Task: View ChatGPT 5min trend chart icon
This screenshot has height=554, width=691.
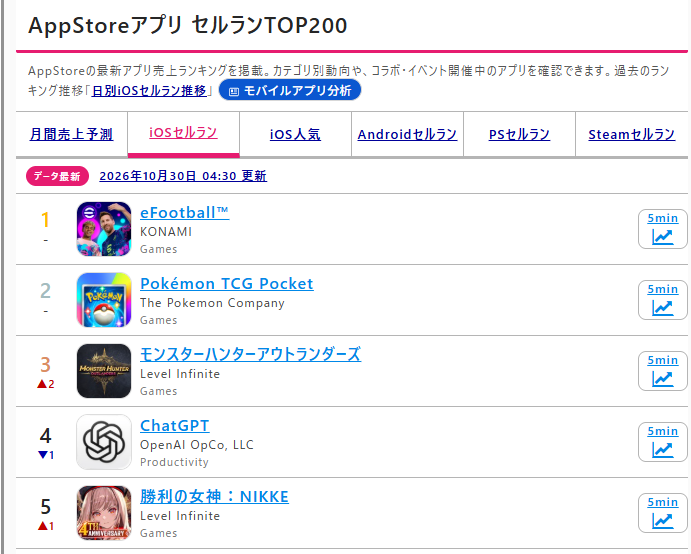Action: (662, 442)
